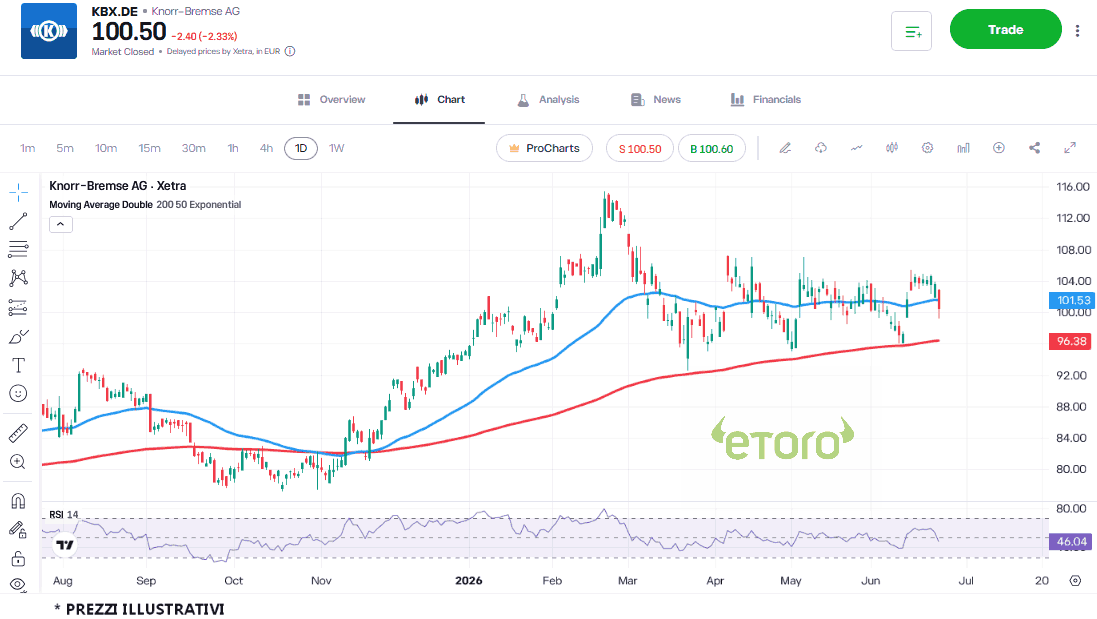This screenshot has width=1097, height=619.
Task: Select the 5m timeframe
Action: tap(65, 148)
